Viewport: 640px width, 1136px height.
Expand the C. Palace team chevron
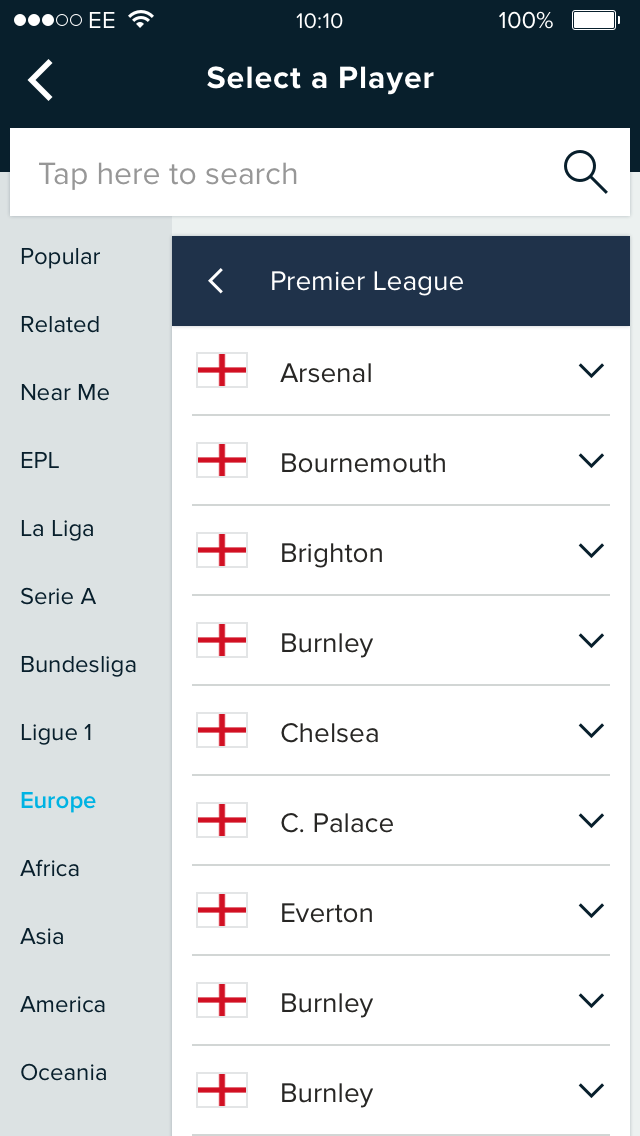pyautogui.click(x=592, y=821)
